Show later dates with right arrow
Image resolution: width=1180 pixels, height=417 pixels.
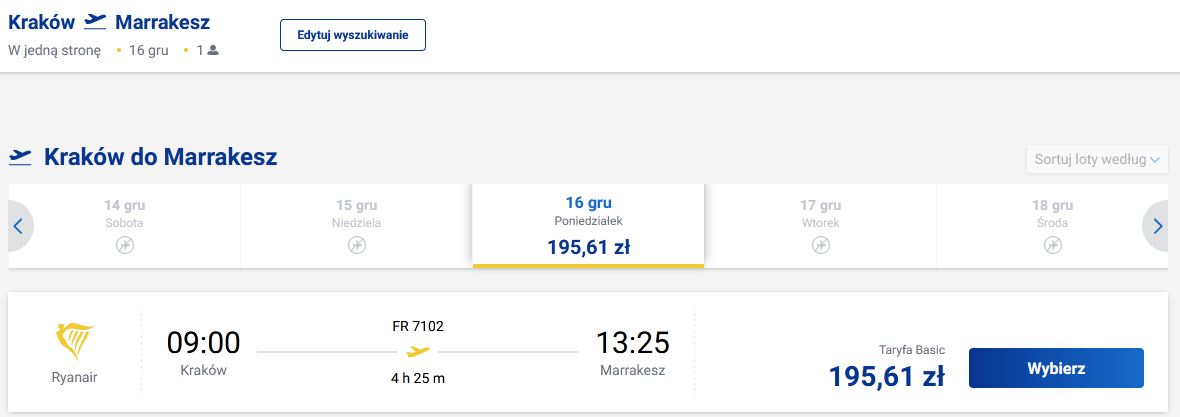pos(1157,227)
